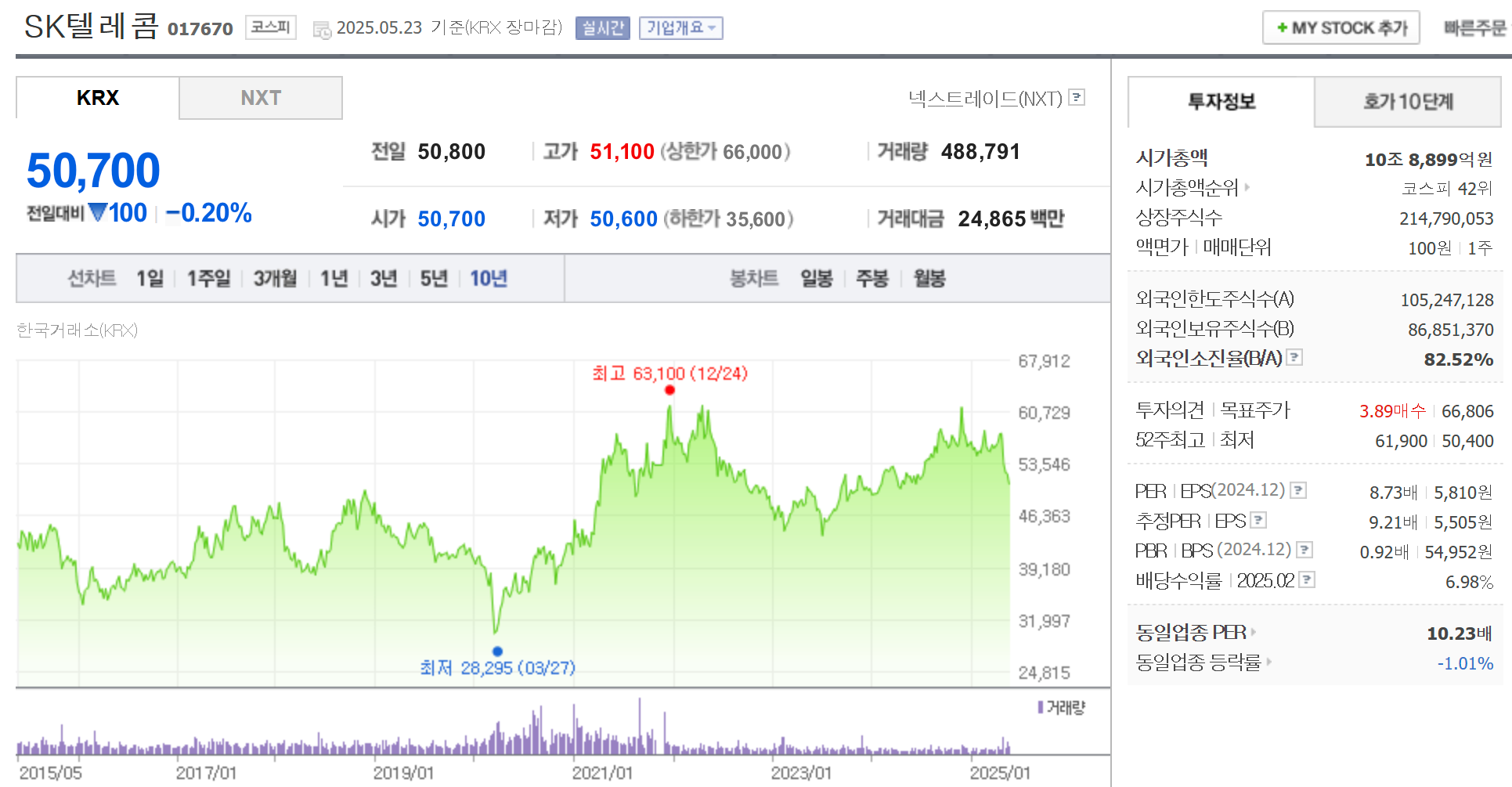Click the 시가총액 value 10조 8,899억원
This screenshot has width=1512, height=787.
pos(1428,160)
